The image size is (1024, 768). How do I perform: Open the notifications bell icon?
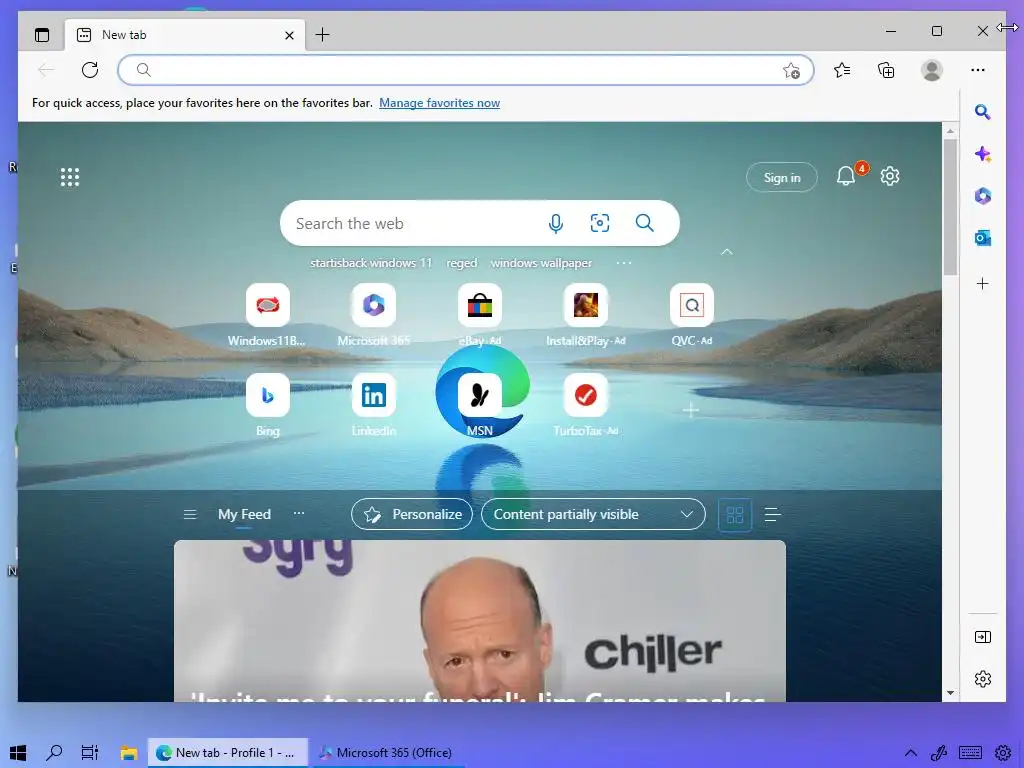(x=846, y=176)
